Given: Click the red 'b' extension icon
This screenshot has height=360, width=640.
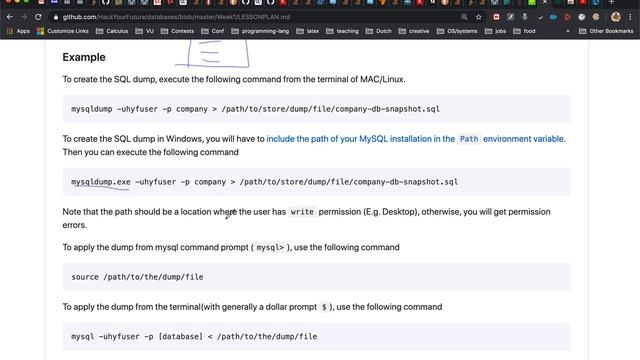Looking at the screenshot, I should [567, 17].
